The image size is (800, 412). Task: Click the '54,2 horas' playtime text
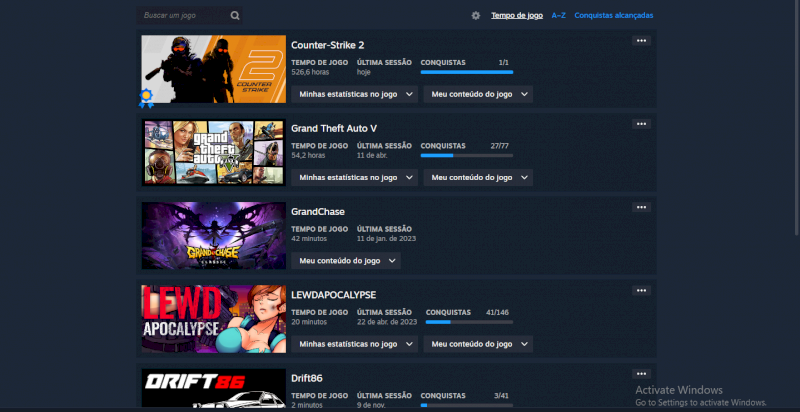[x=308, y=155]
